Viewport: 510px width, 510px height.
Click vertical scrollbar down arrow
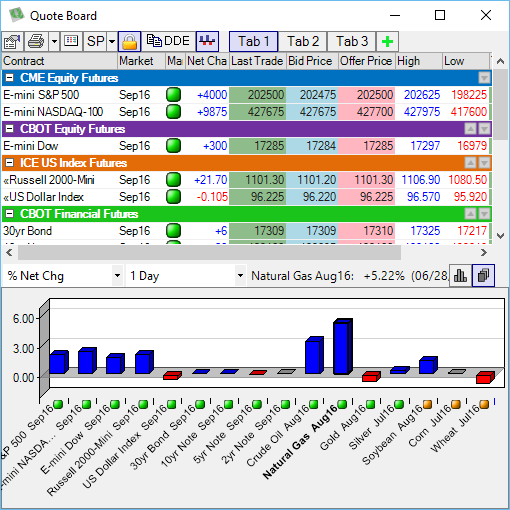click(500, 236)
